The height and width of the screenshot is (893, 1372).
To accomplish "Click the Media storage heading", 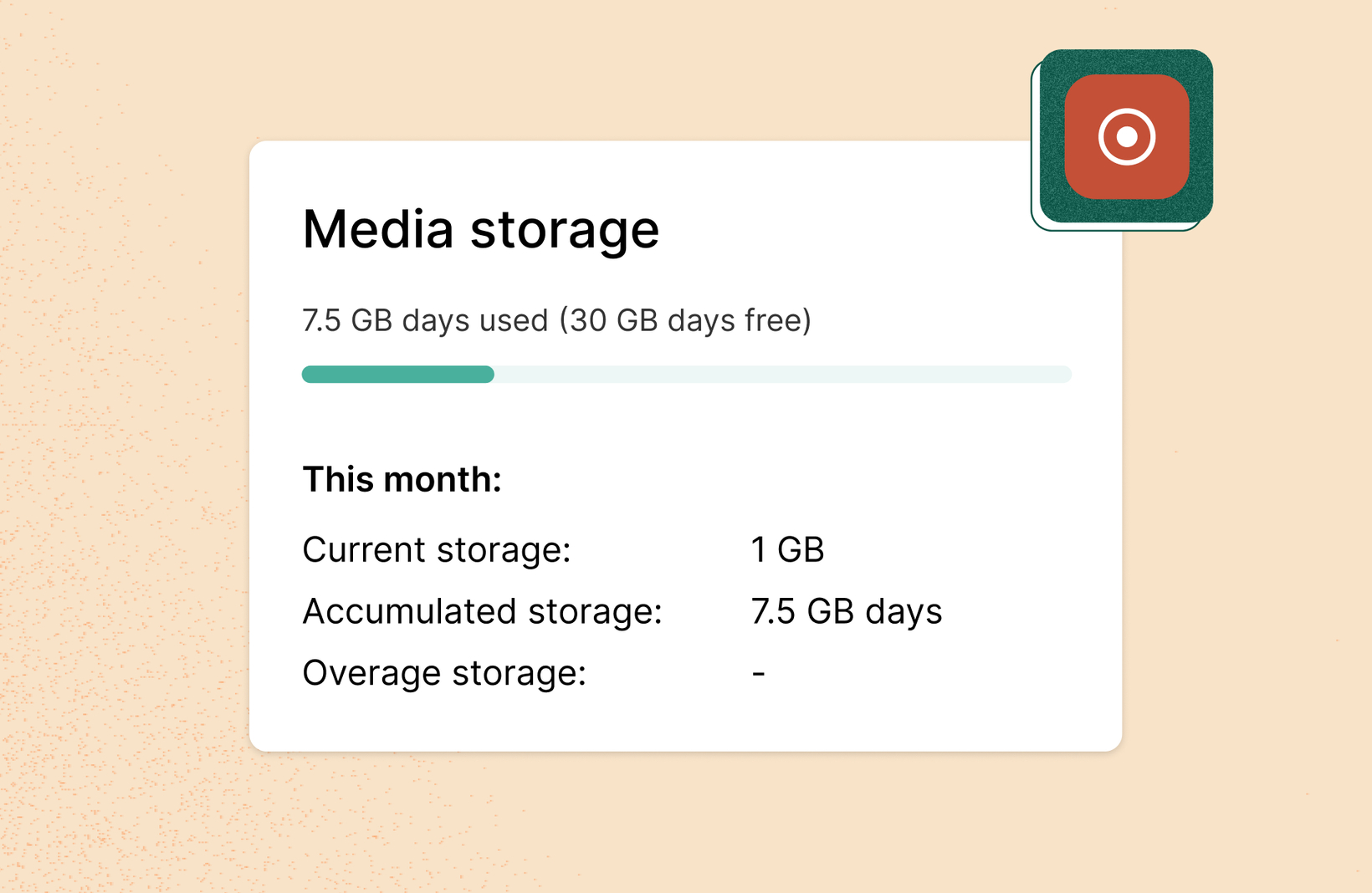I will 480,229.
